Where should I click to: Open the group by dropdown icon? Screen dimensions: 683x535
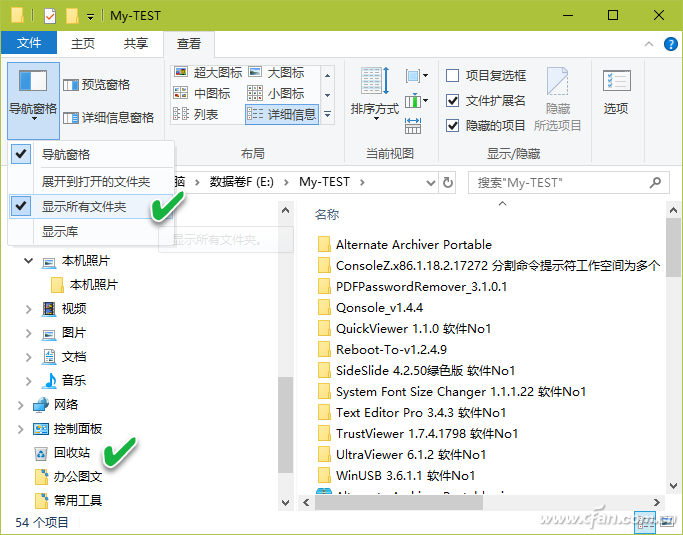pos(417,76)
